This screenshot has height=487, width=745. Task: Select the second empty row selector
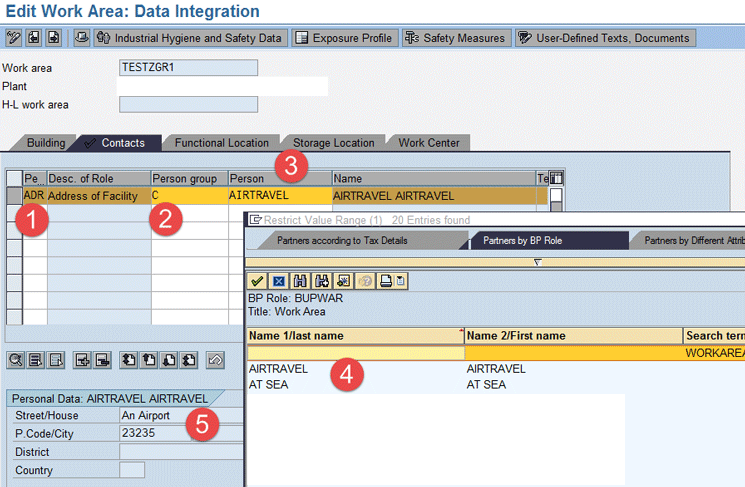click(x=13, y=230)
